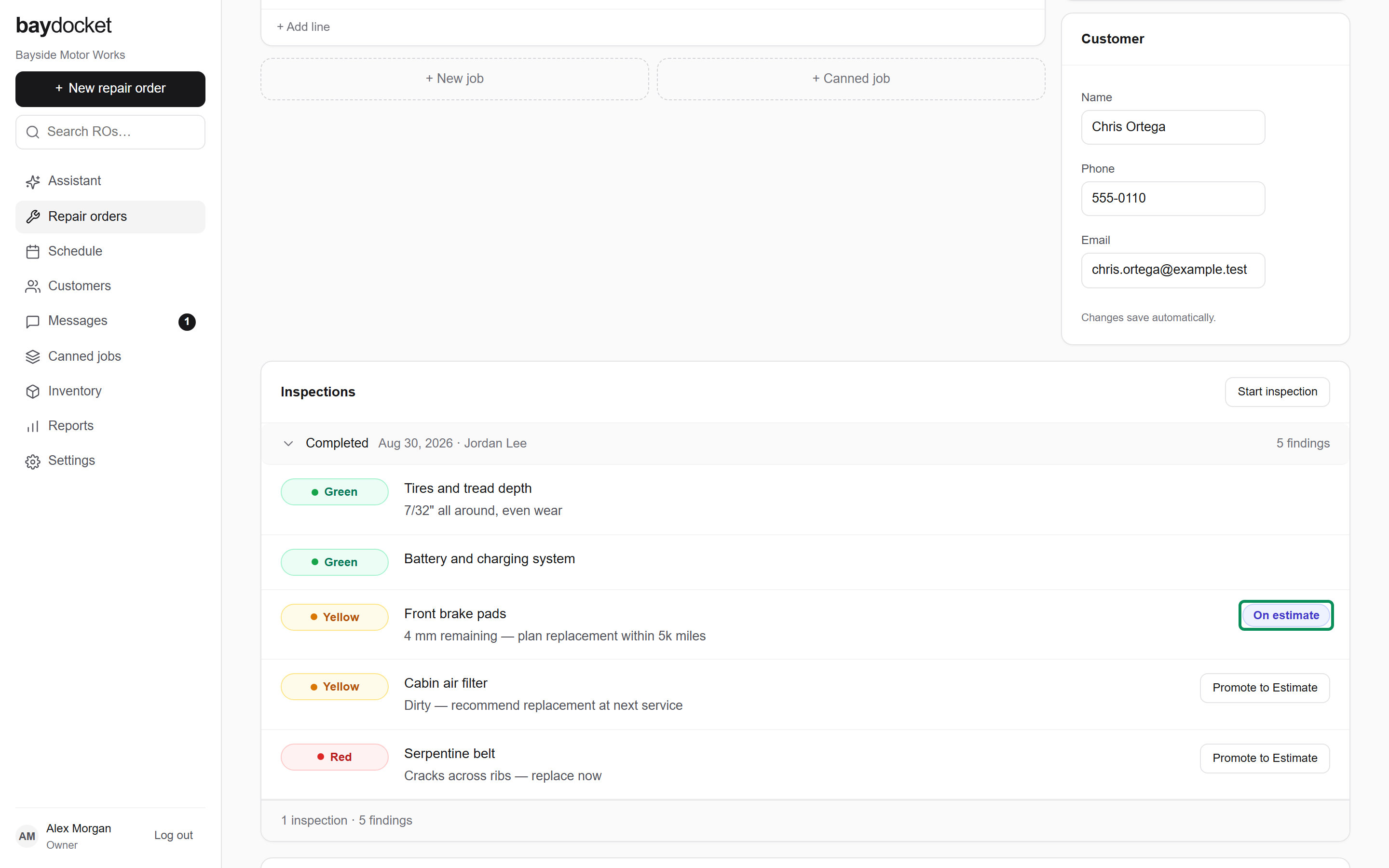
Task: Click the Schedule calendar icon
Action: (33, 251)
